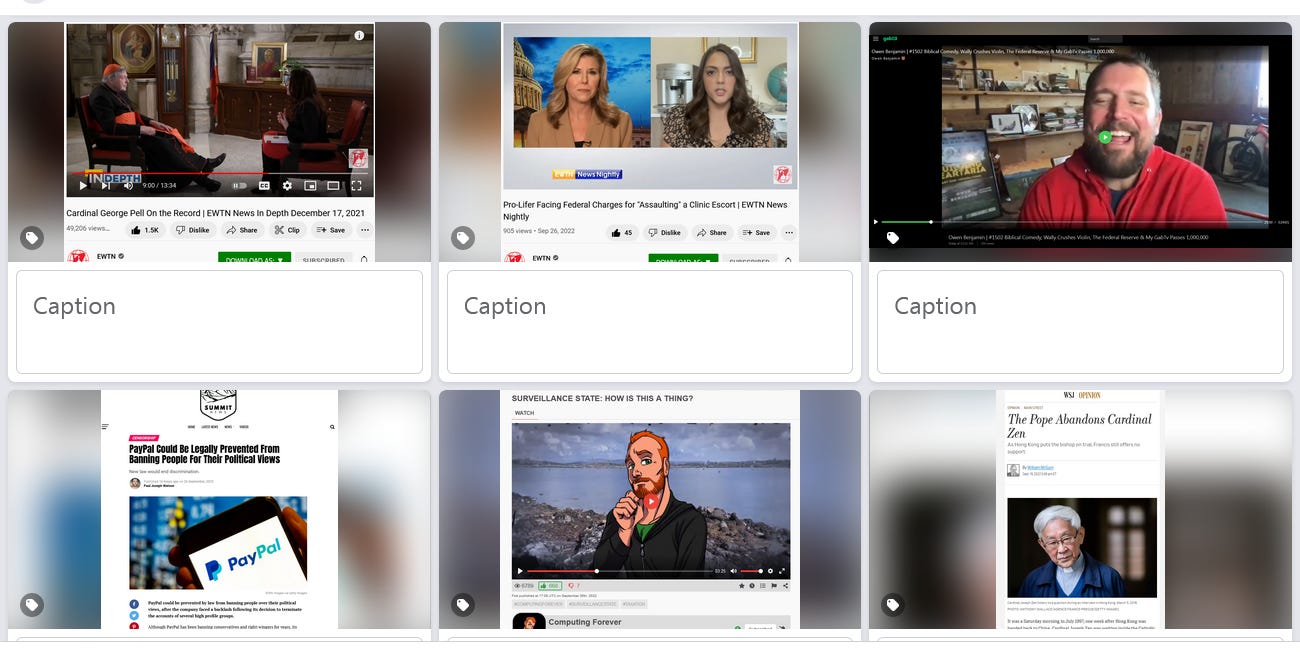1300x653 pixels.
Task: Open alt-text tag on Cardinal George Pell image
Action: pyautogui.click(x=32, y=238)
